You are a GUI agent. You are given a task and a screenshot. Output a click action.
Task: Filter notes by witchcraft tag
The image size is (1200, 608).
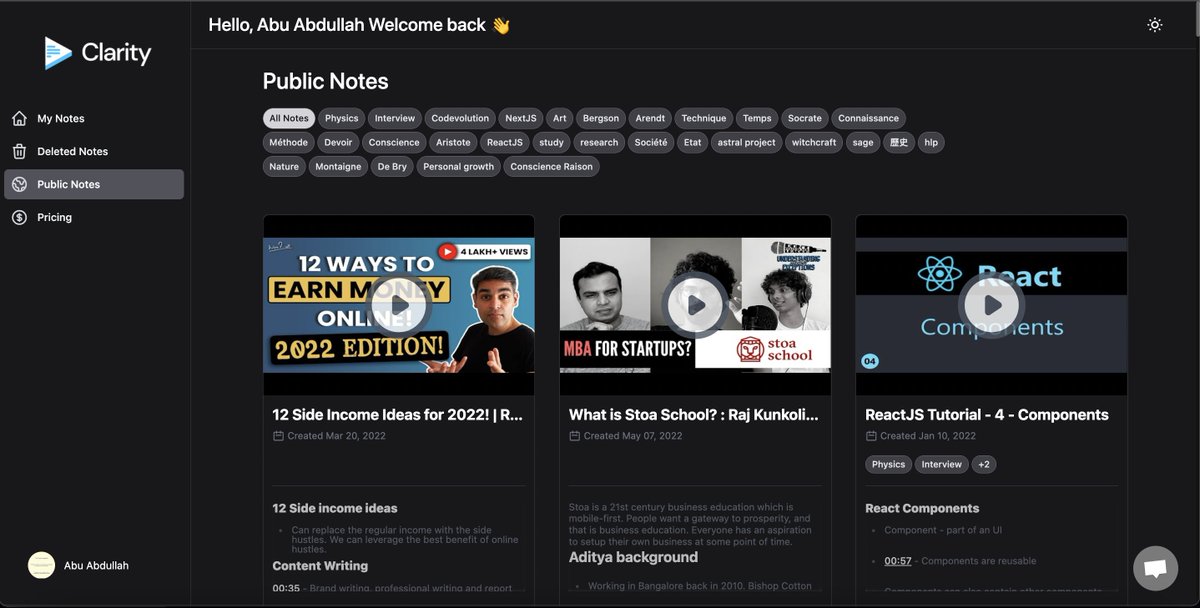[x=814, y=142]
